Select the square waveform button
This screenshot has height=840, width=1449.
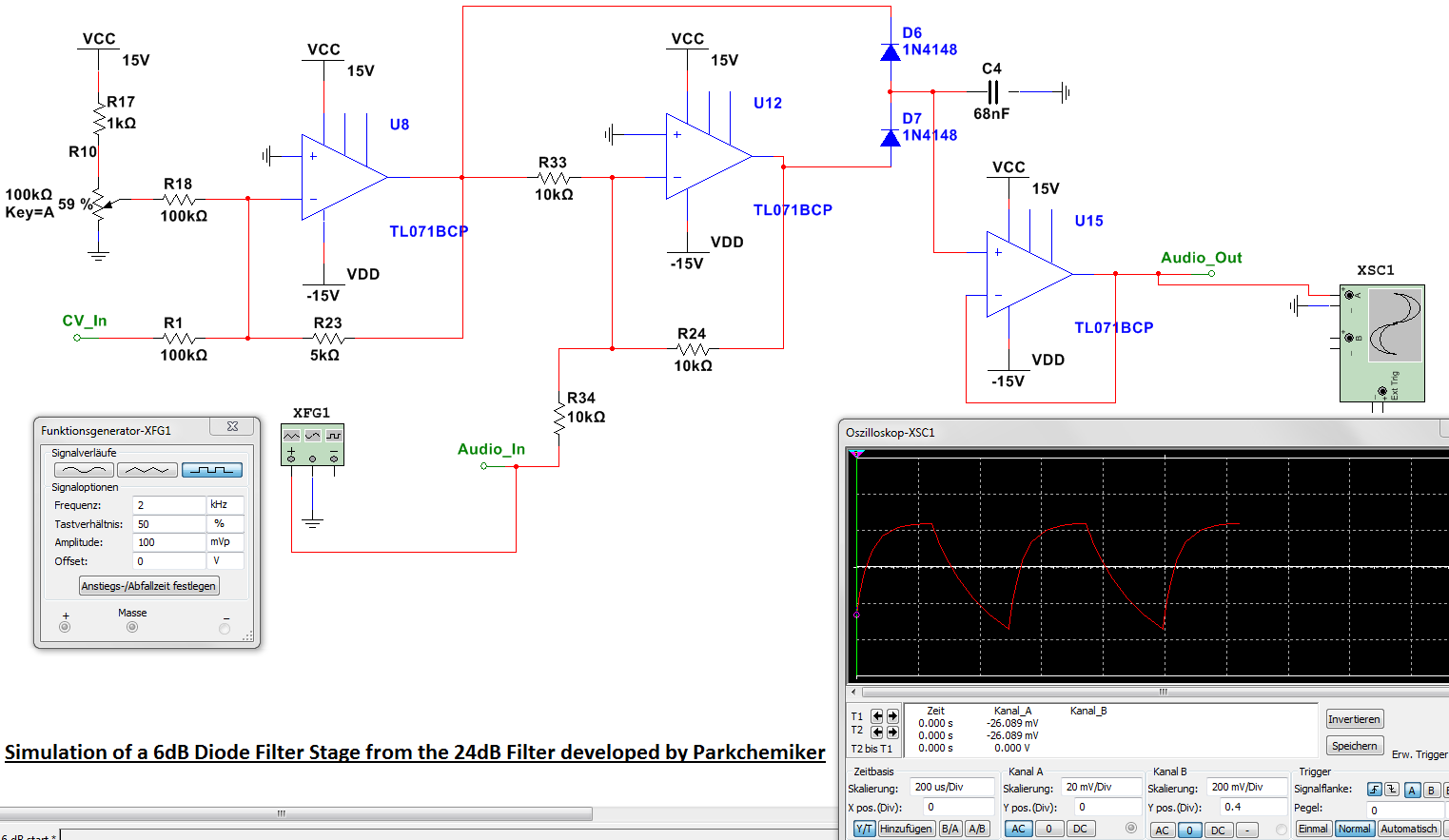[x=211, y=470]
